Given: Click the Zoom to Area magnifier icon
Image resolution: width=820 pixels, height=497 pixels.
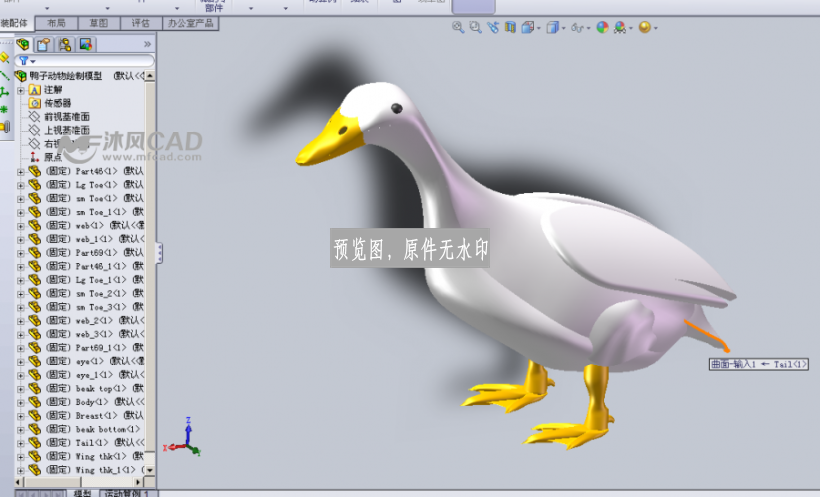Looking at the screenshot, I should 475,27.
